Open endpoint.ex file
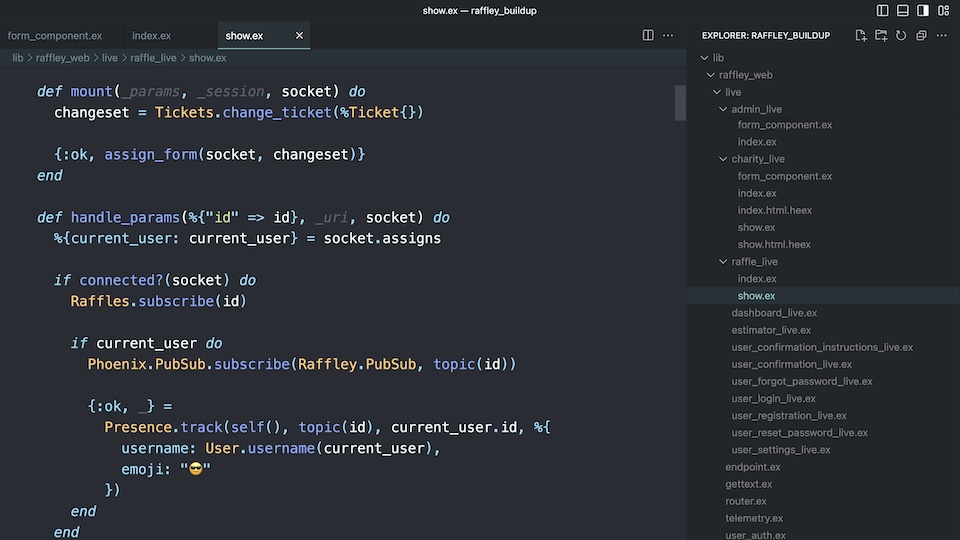 click(752, 467)
